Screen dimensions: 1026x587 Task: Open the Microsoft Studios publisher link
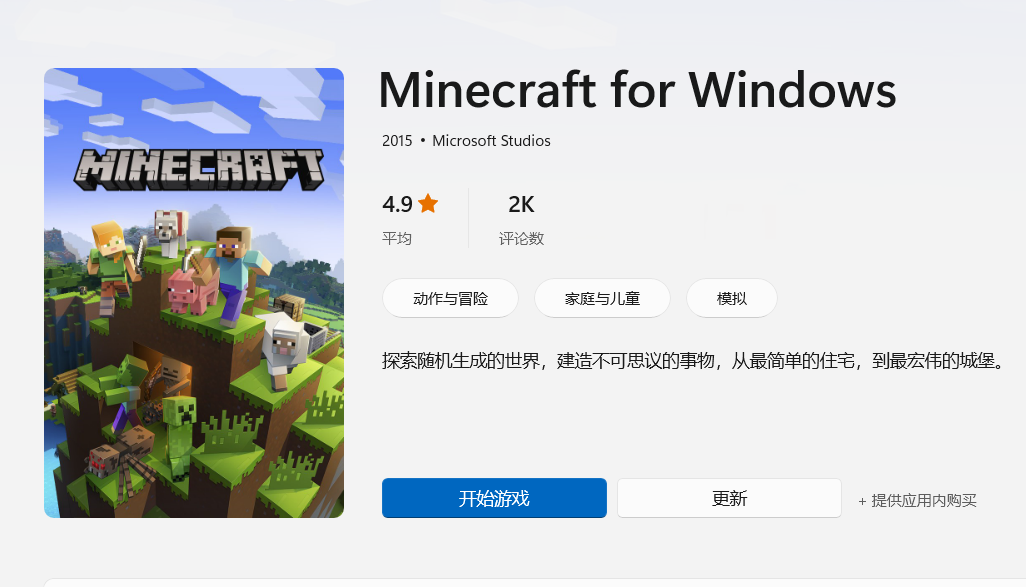491,141
